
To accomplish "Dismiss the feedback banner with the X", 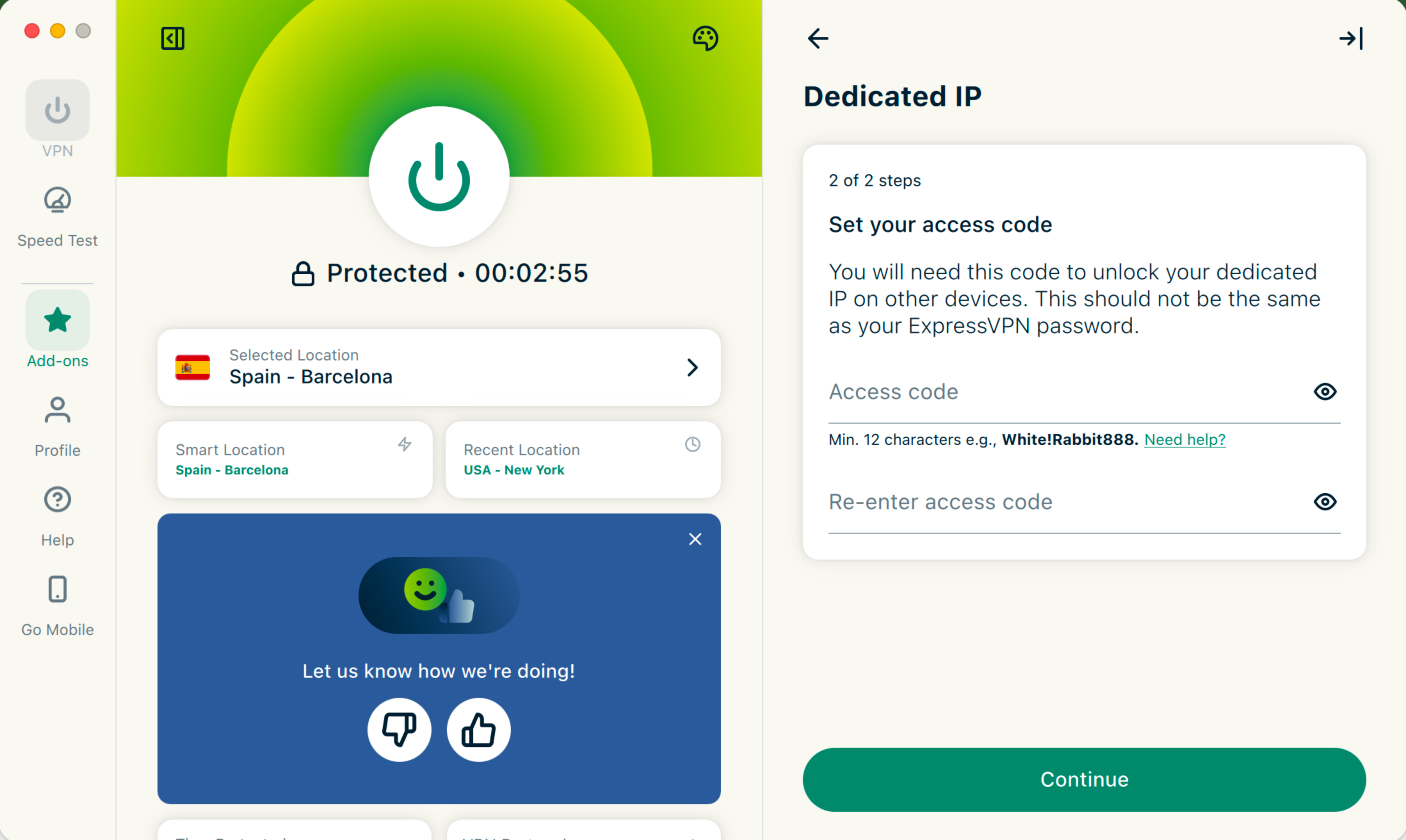I will point(695,539).
